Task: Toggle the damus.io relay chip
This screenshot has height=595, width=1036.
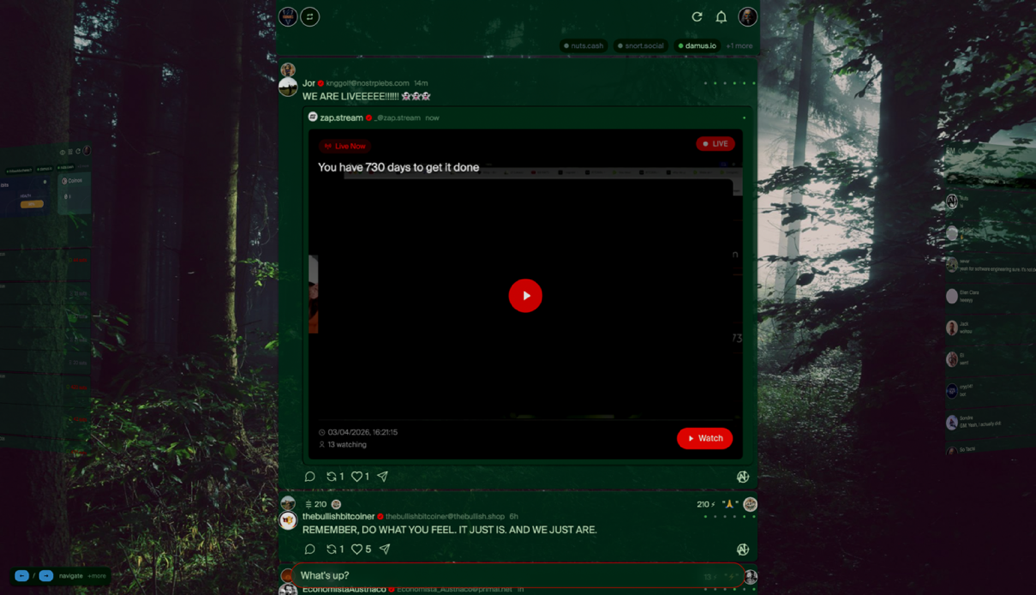Action: [x=698, y=46]
